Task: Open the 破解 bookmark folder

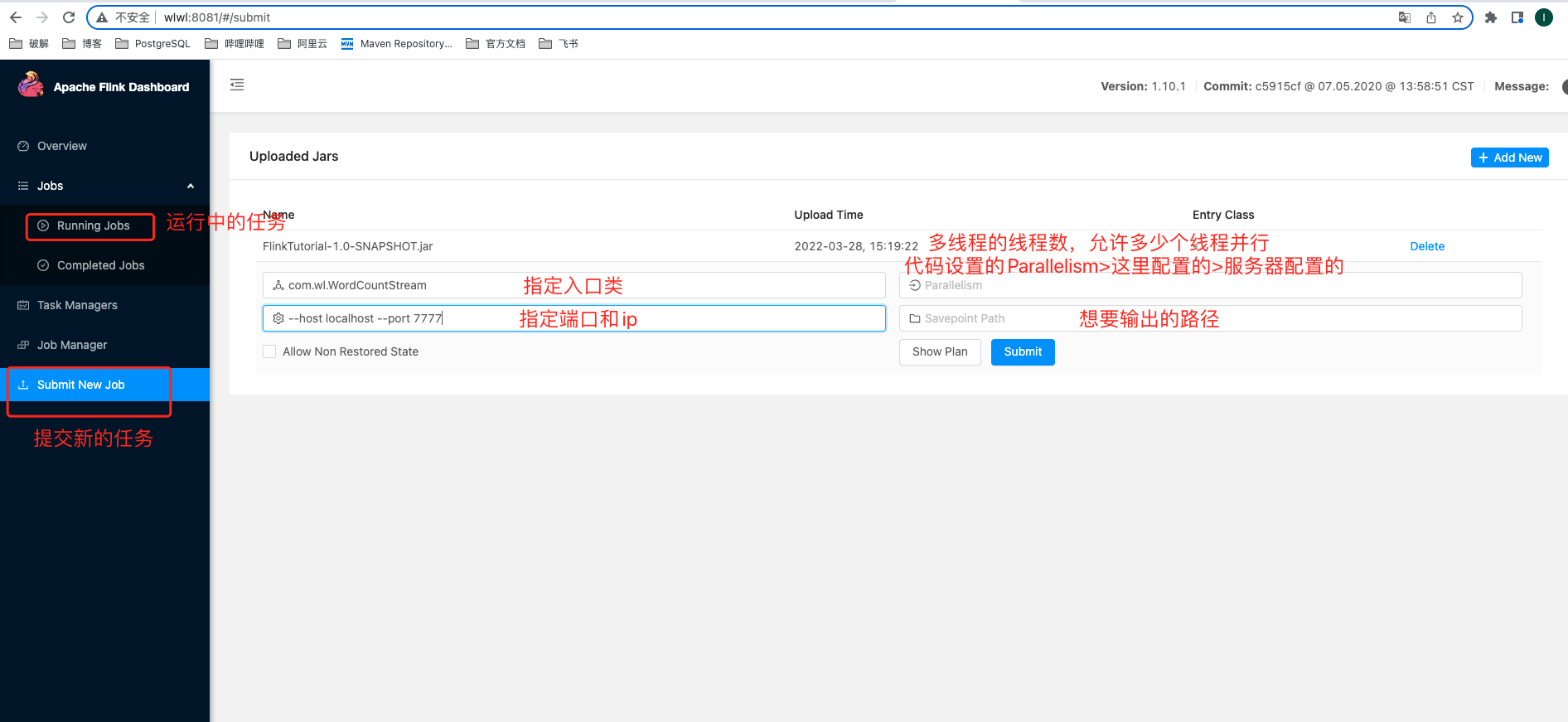Action: coord(29,44)
